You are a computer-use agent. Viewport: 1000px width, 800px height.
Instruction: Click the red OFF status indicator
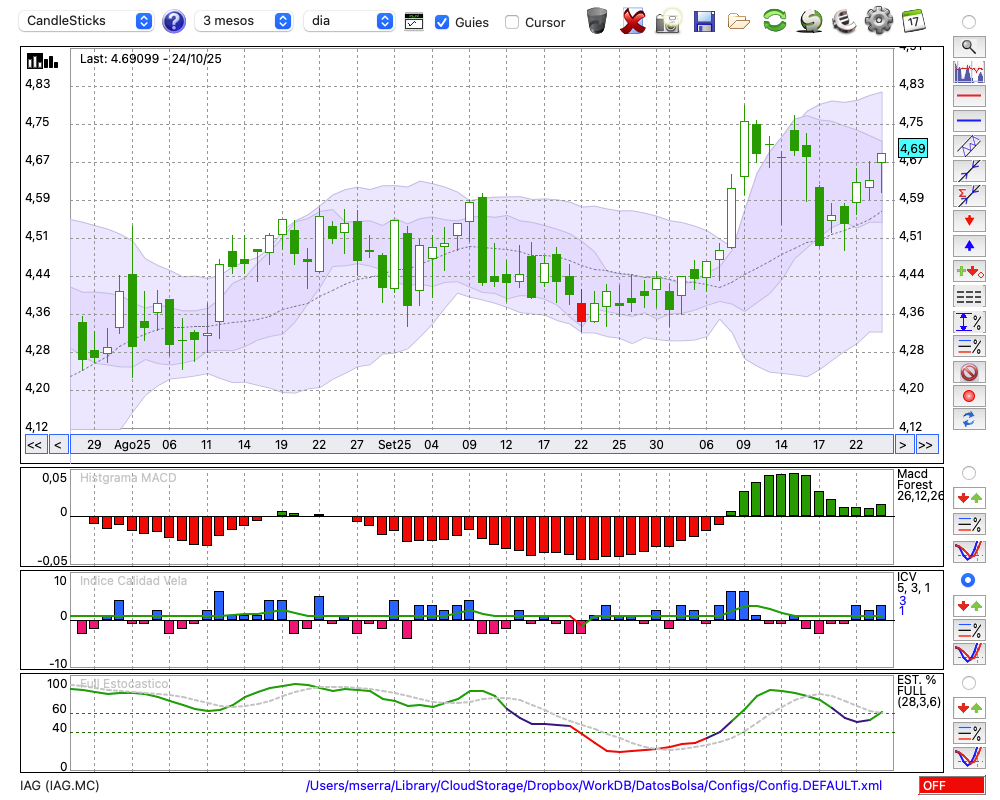951,786
